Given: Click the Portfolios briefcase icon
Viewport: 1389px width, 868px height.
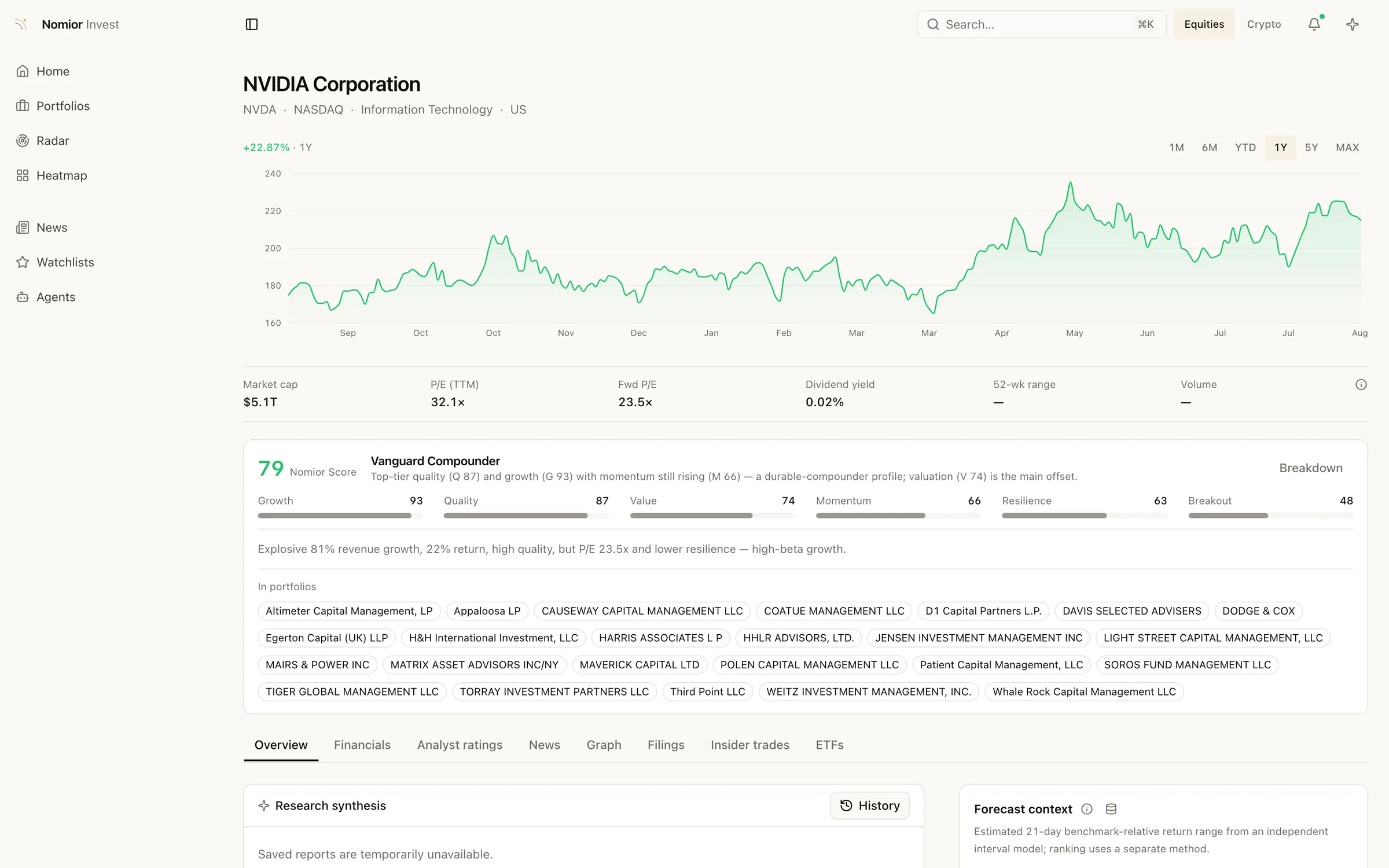Looking at the screenshot, I should pos(23,106).
